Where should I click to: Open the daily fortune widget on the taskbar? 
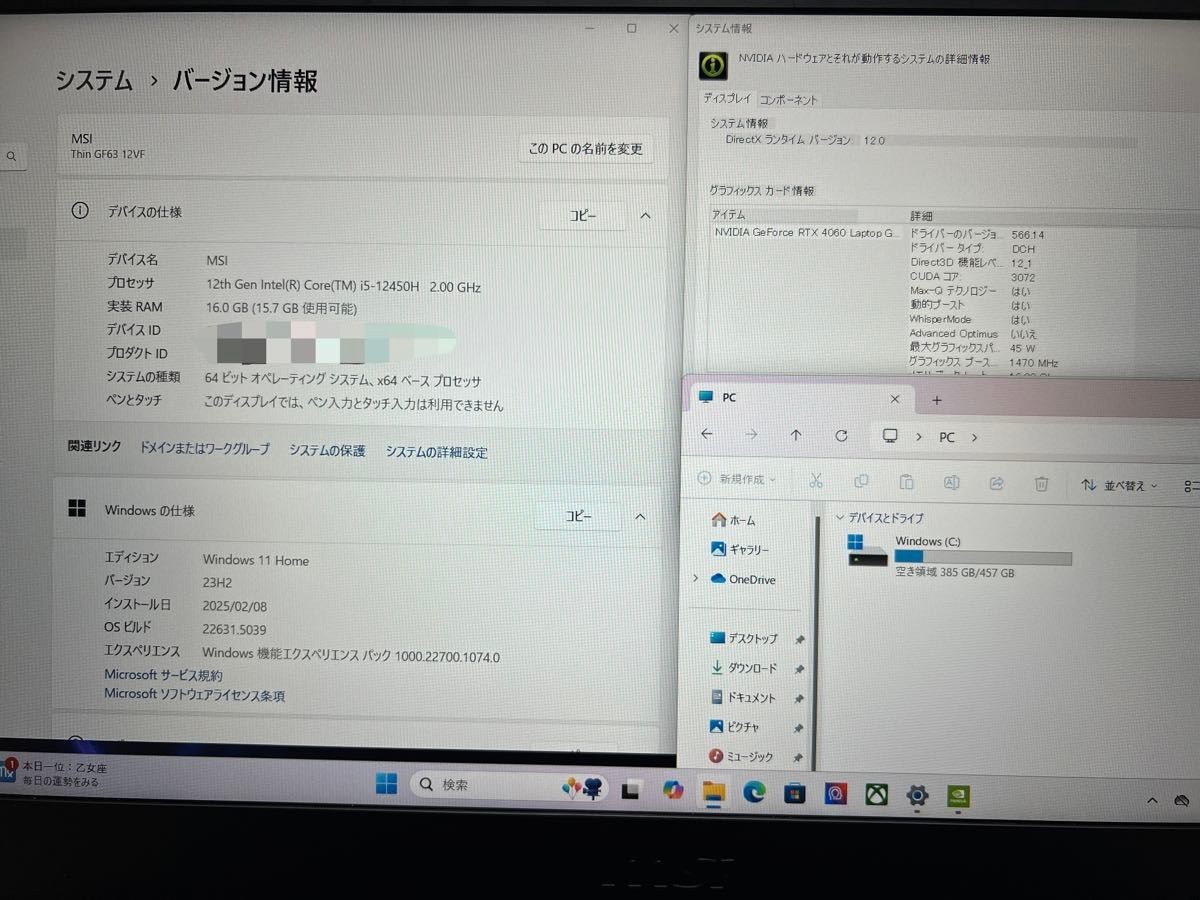(x=55, y=774)
